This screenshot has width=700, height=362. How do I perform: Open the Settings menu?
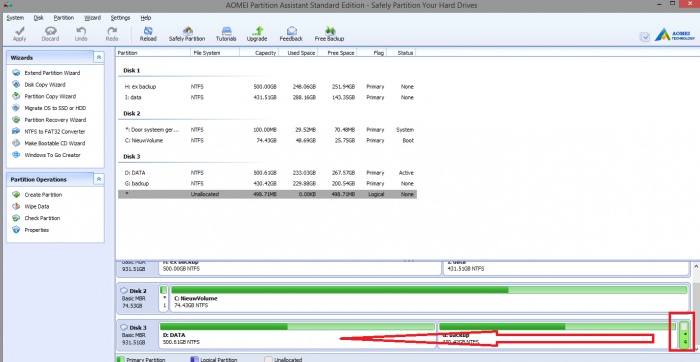tap(121, 18)
